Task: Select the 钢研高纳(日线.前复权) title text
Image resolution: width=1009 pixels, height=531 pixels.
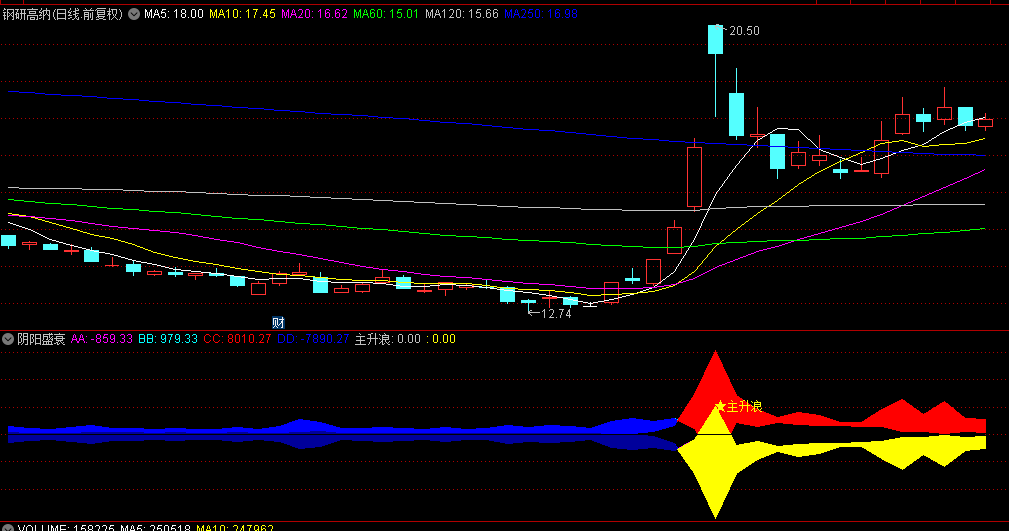Action: 62,14
